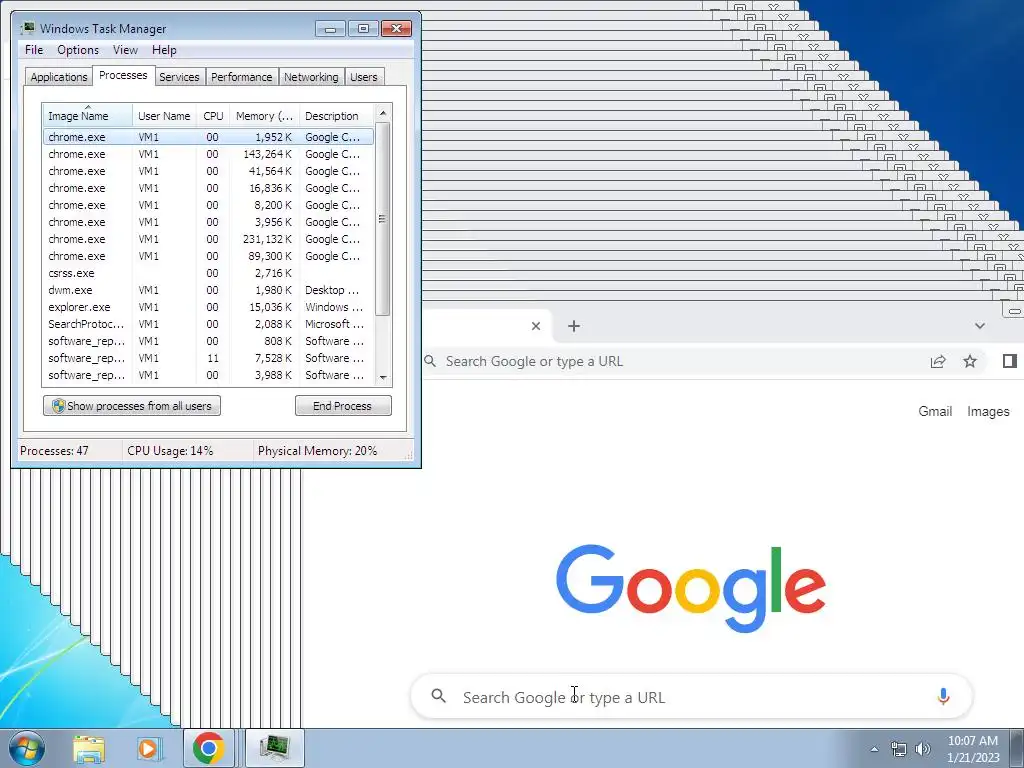This screenshot has height=768, width=1024.
Task: Switch to the Applications tab
Action: pos(59,76)
